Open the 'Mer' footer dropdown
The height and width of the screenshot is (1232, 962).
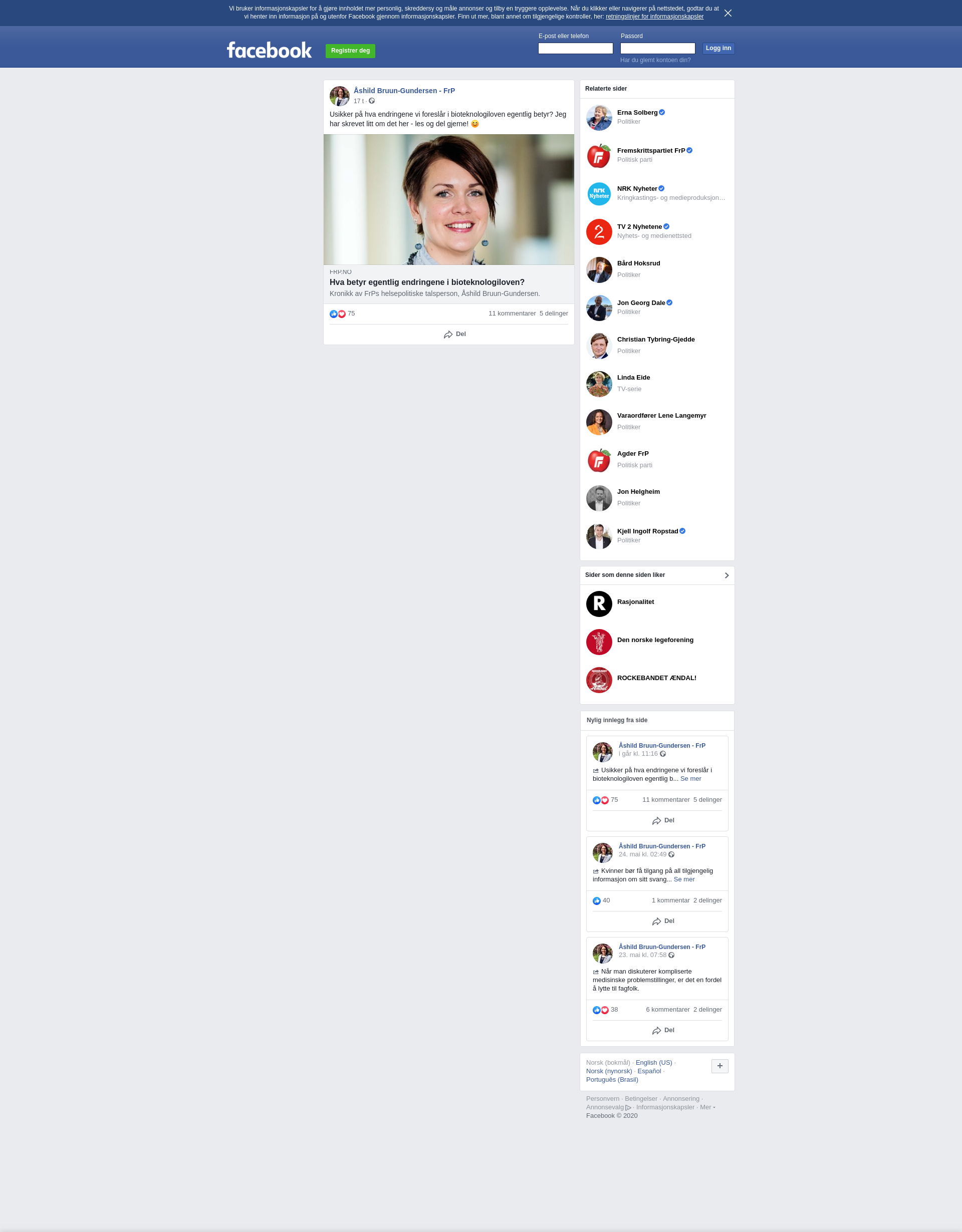(707, 1107)
